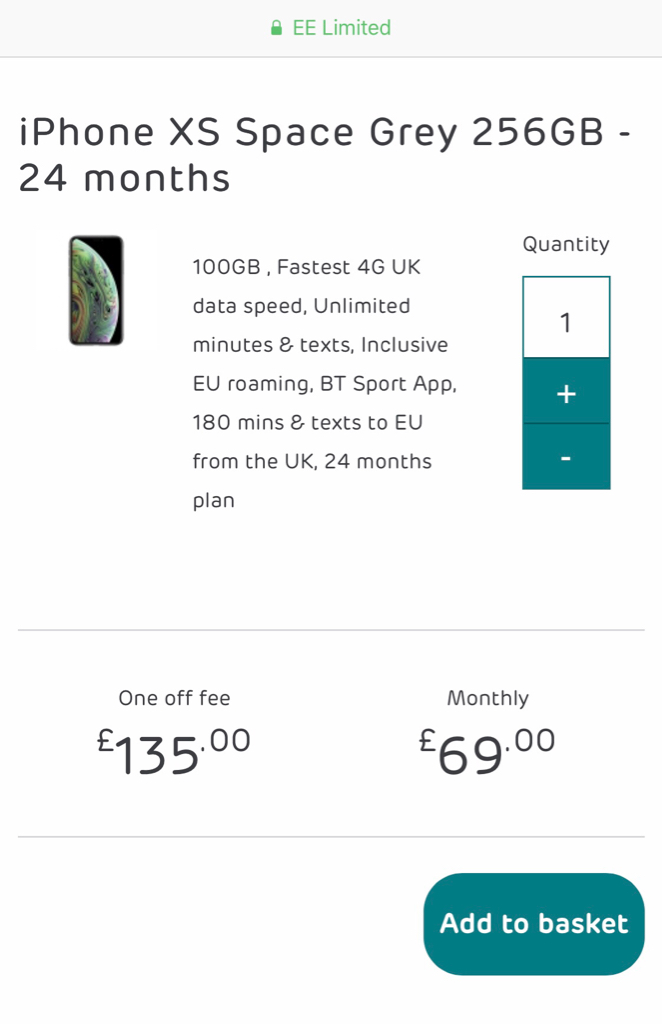Focus the quantity input field
This screenshot has width=662, height=1024.
click(566, 322)
